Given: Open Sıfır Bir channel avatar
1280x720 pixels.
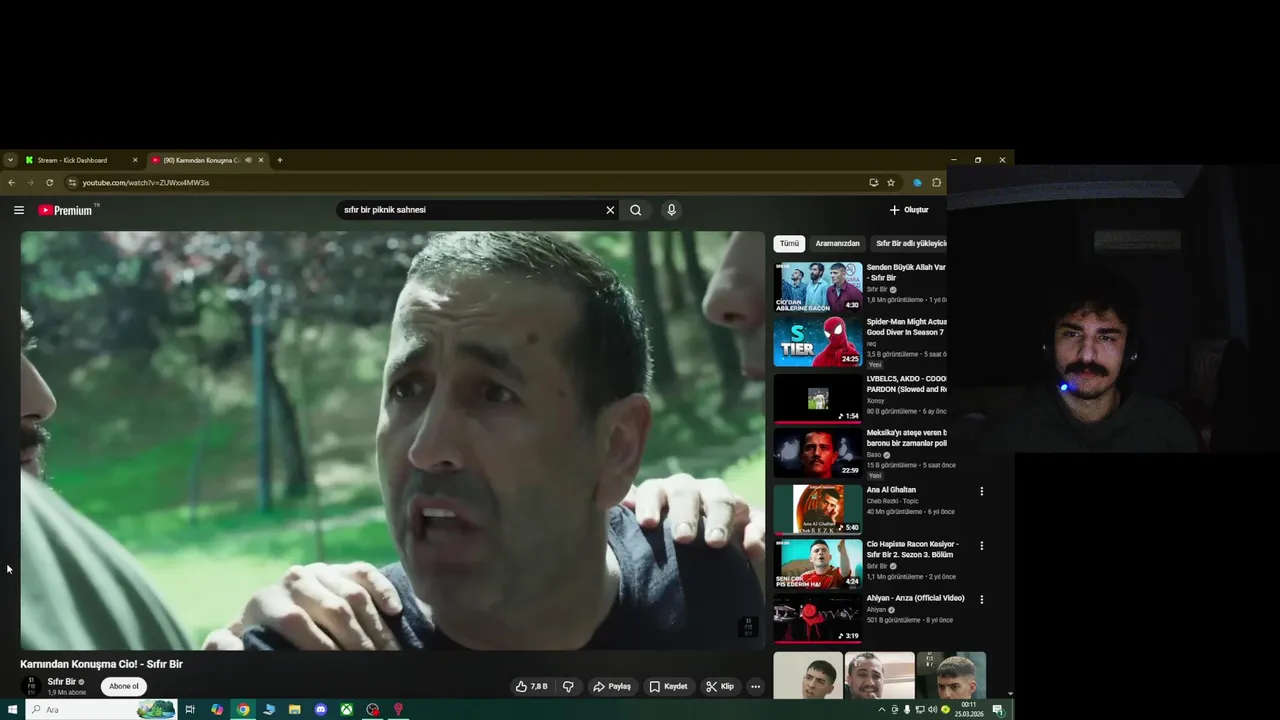Looking at the screenshot, I should pos(31,686).
